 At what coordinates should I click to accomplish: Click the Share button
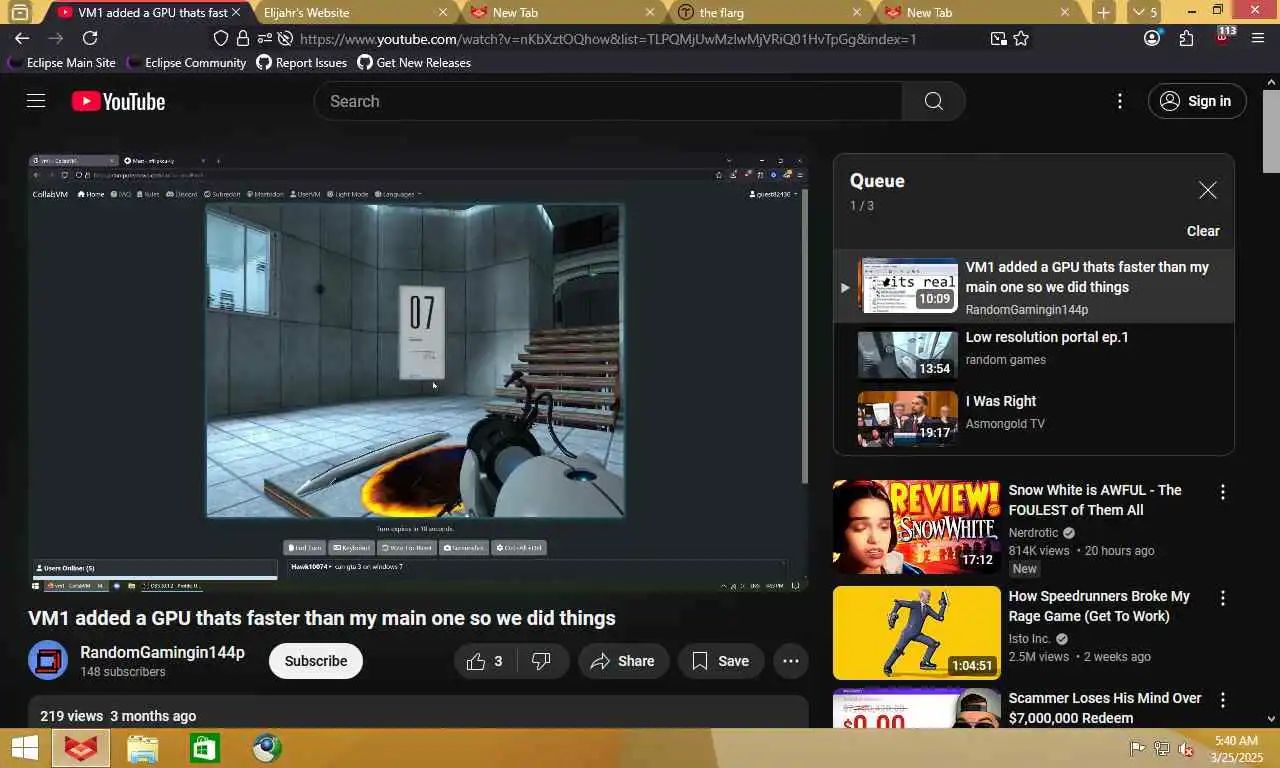[623, 661]
